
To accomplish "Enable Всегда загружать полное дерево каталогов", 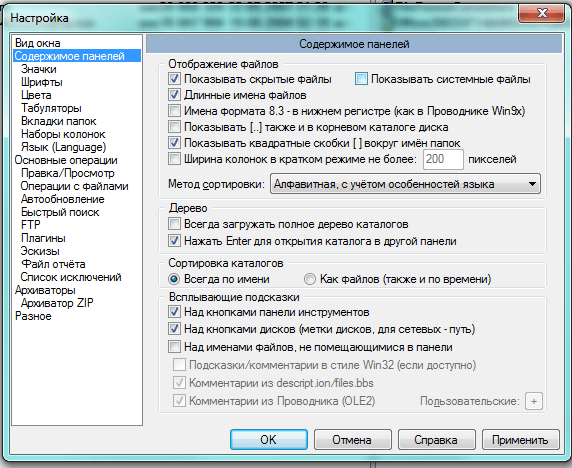I will pos(174,224).
